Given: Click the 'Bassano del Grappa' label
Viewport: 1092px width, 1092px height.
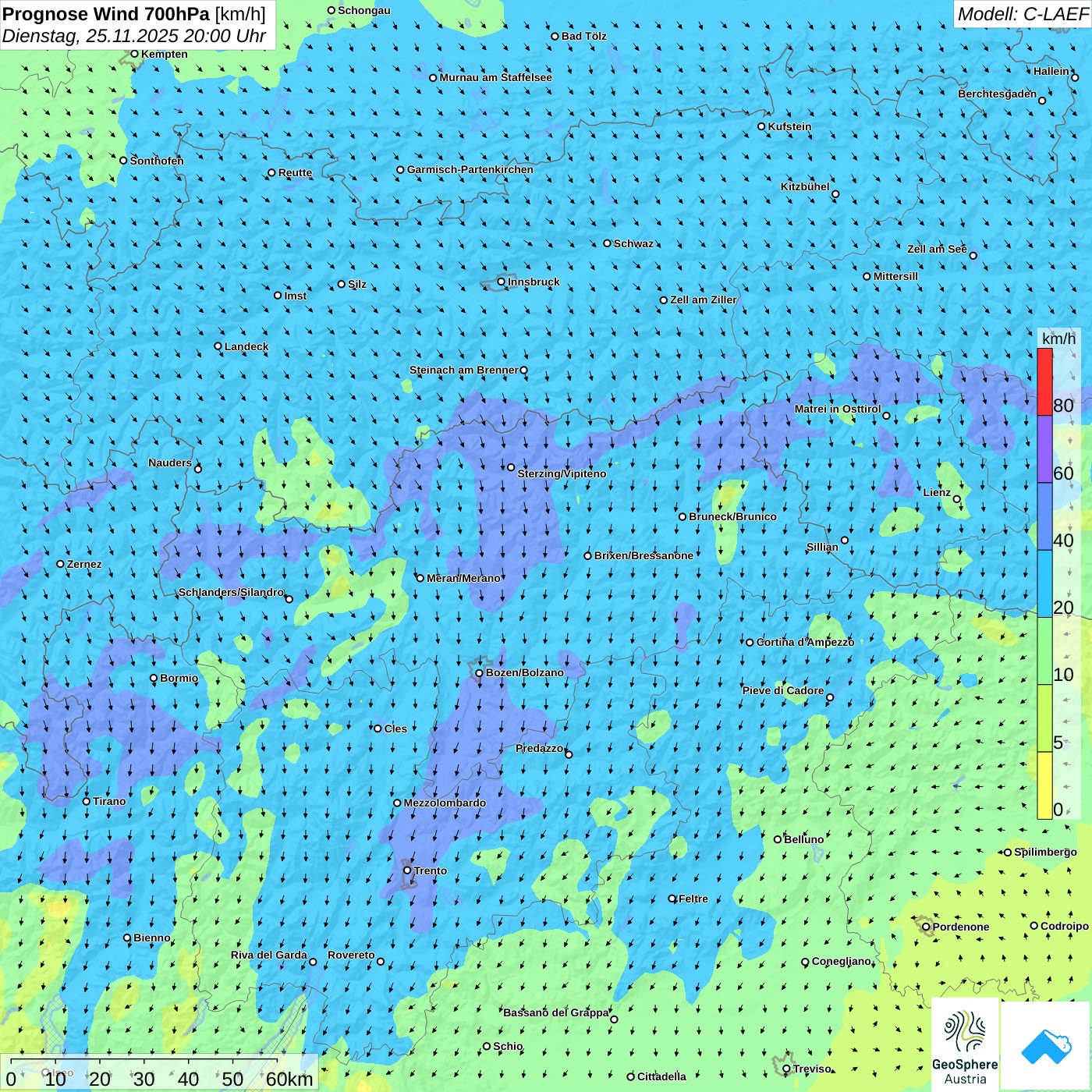Looking at the screenshot, I should point(555,1012).
